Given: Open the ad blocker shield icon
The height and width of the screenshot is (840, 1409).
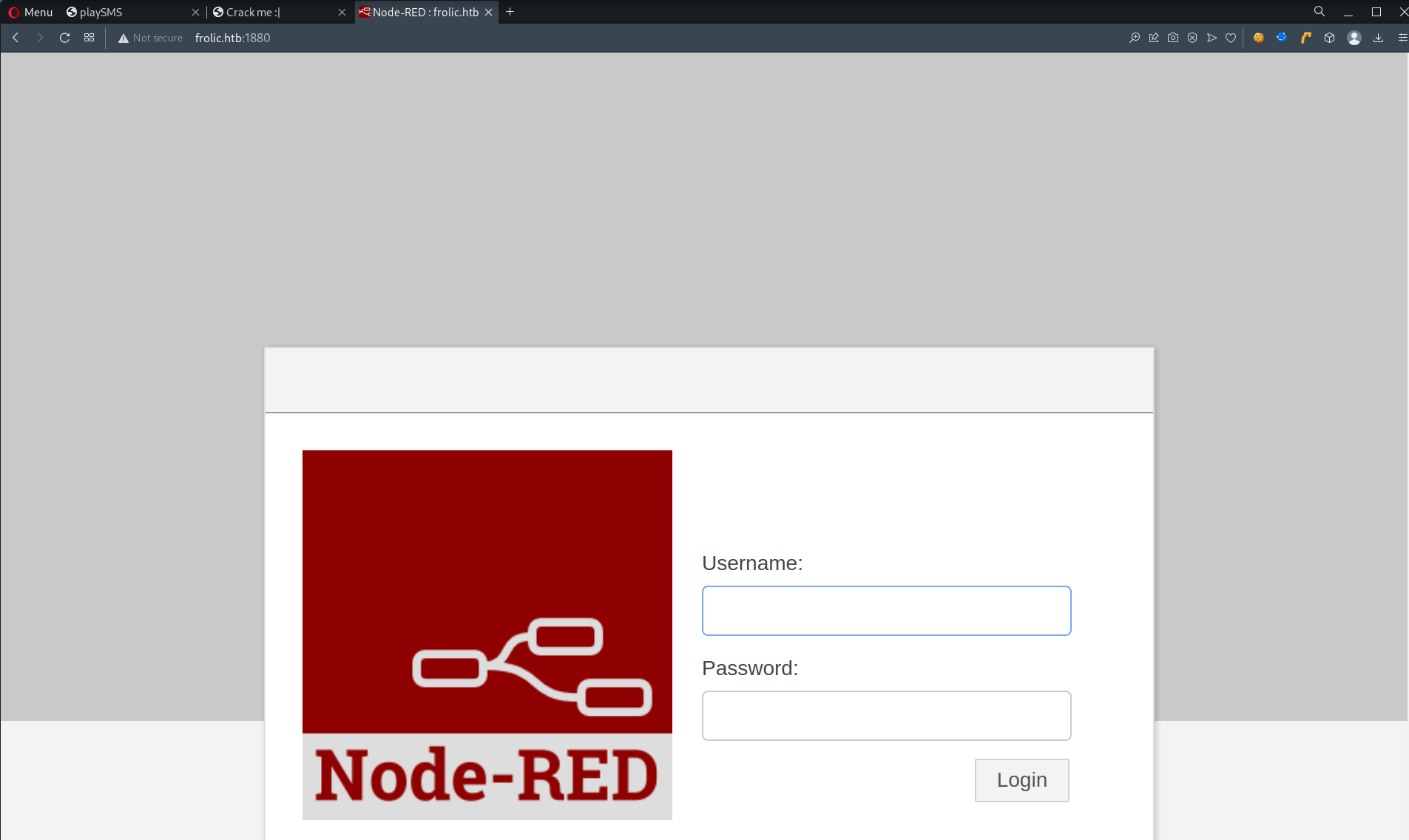Looking at the screenshot, I should point(1192,38).
